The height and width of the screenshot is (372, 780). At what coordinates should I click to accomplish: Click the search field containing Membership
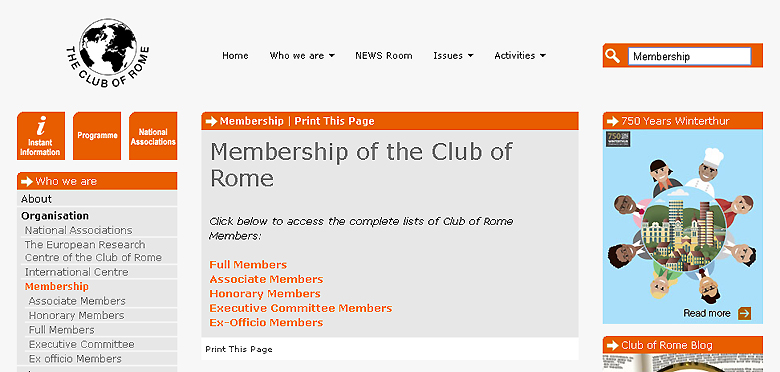[x=689, y=56]
